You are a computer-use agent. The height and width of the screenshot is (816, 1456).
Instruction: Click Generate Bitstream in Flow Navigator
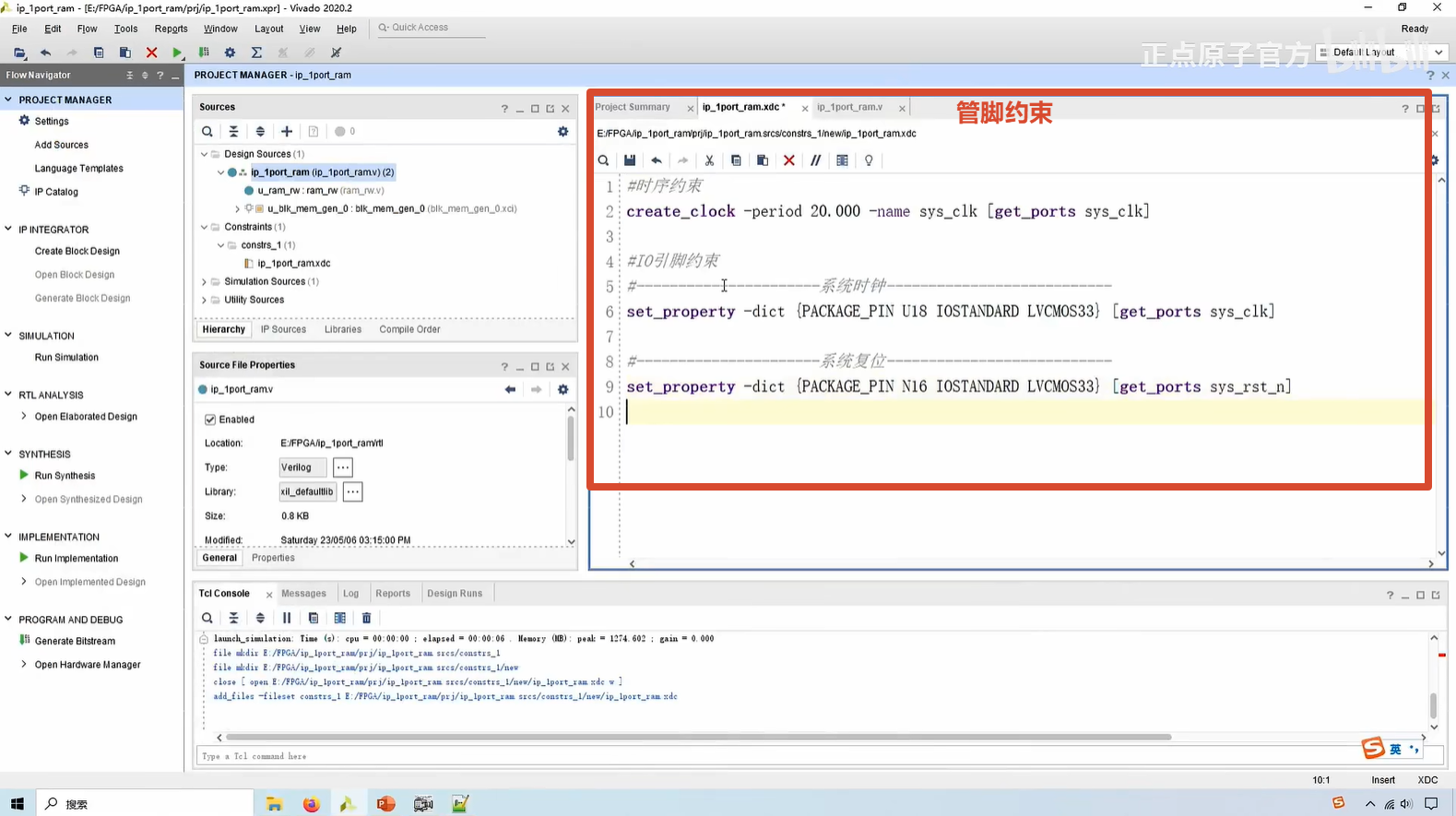pos(75,641)
